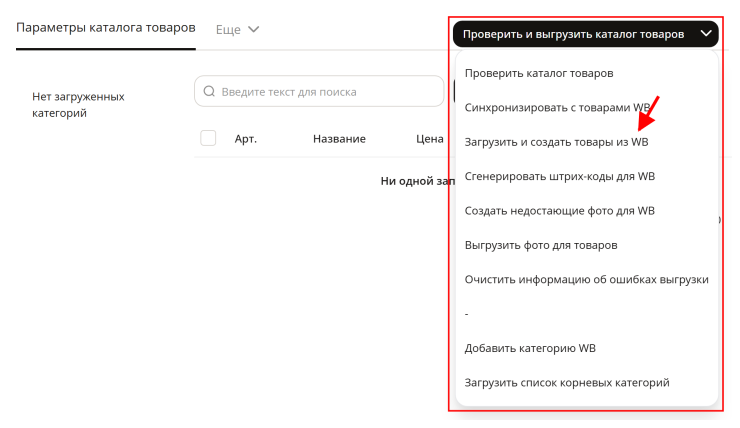Click 'Нет загруженных категорий' text
Viewport: 740px width, 428px height.
[78, 105]
